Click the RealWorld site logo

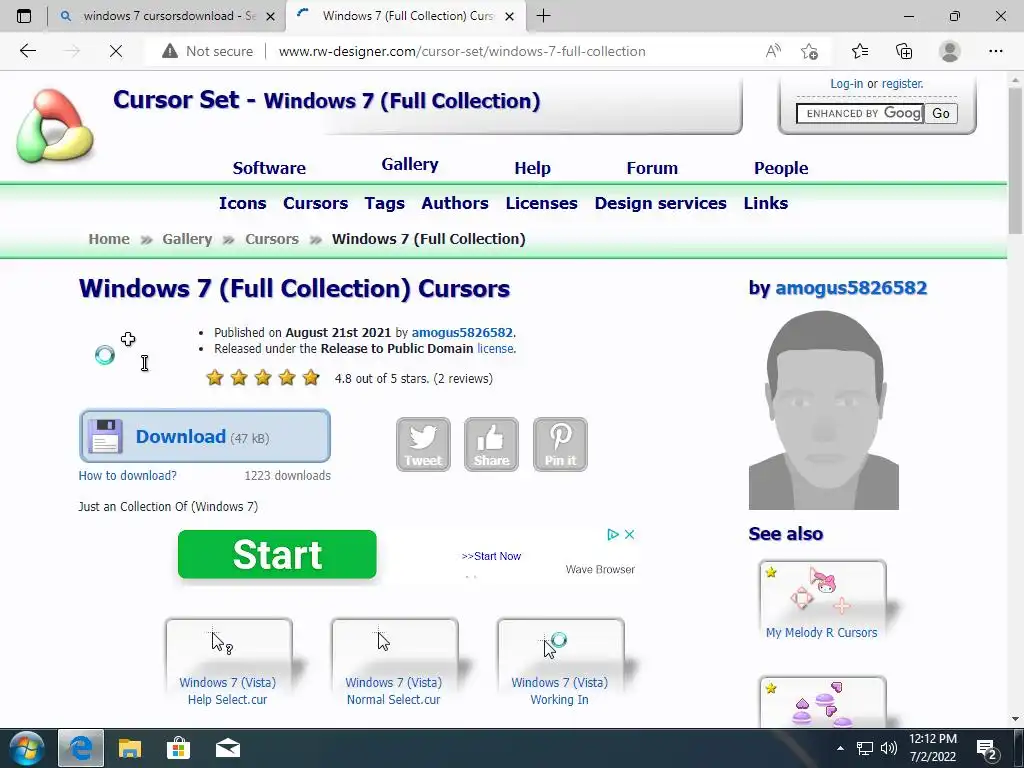(55, 125)
